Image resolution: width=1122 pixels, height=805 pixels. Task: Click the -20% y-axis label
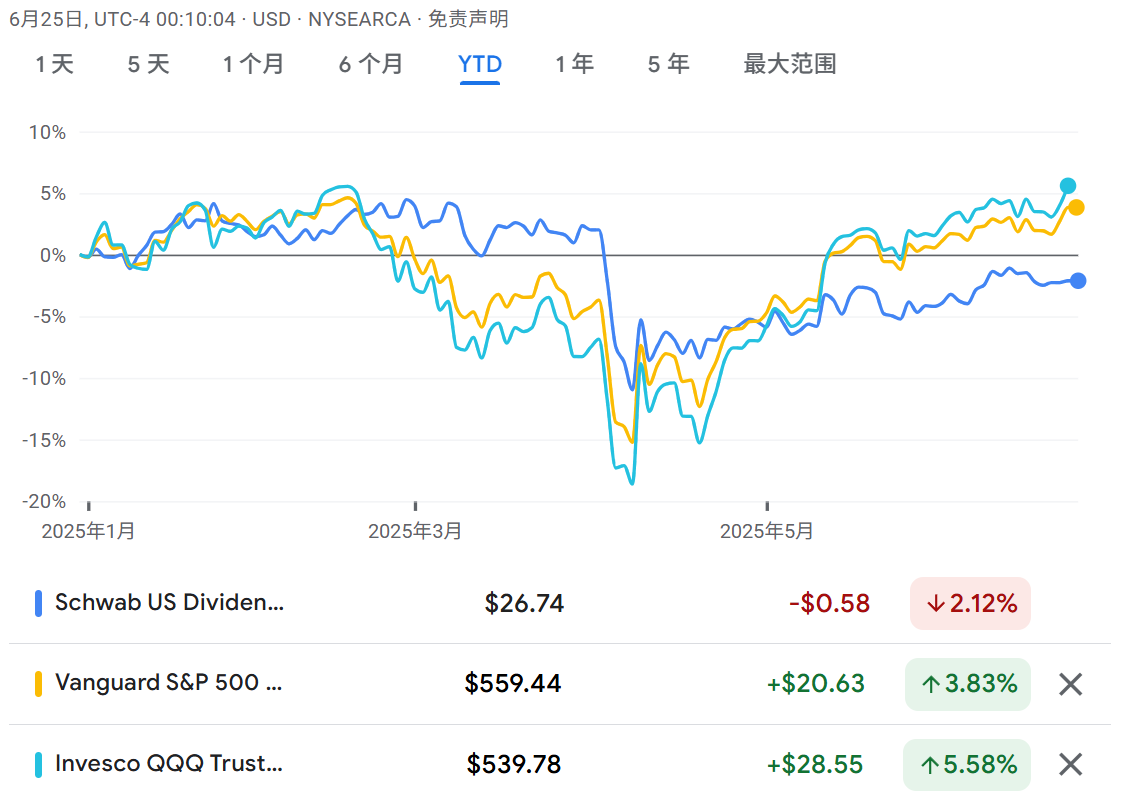click(44, 501)
